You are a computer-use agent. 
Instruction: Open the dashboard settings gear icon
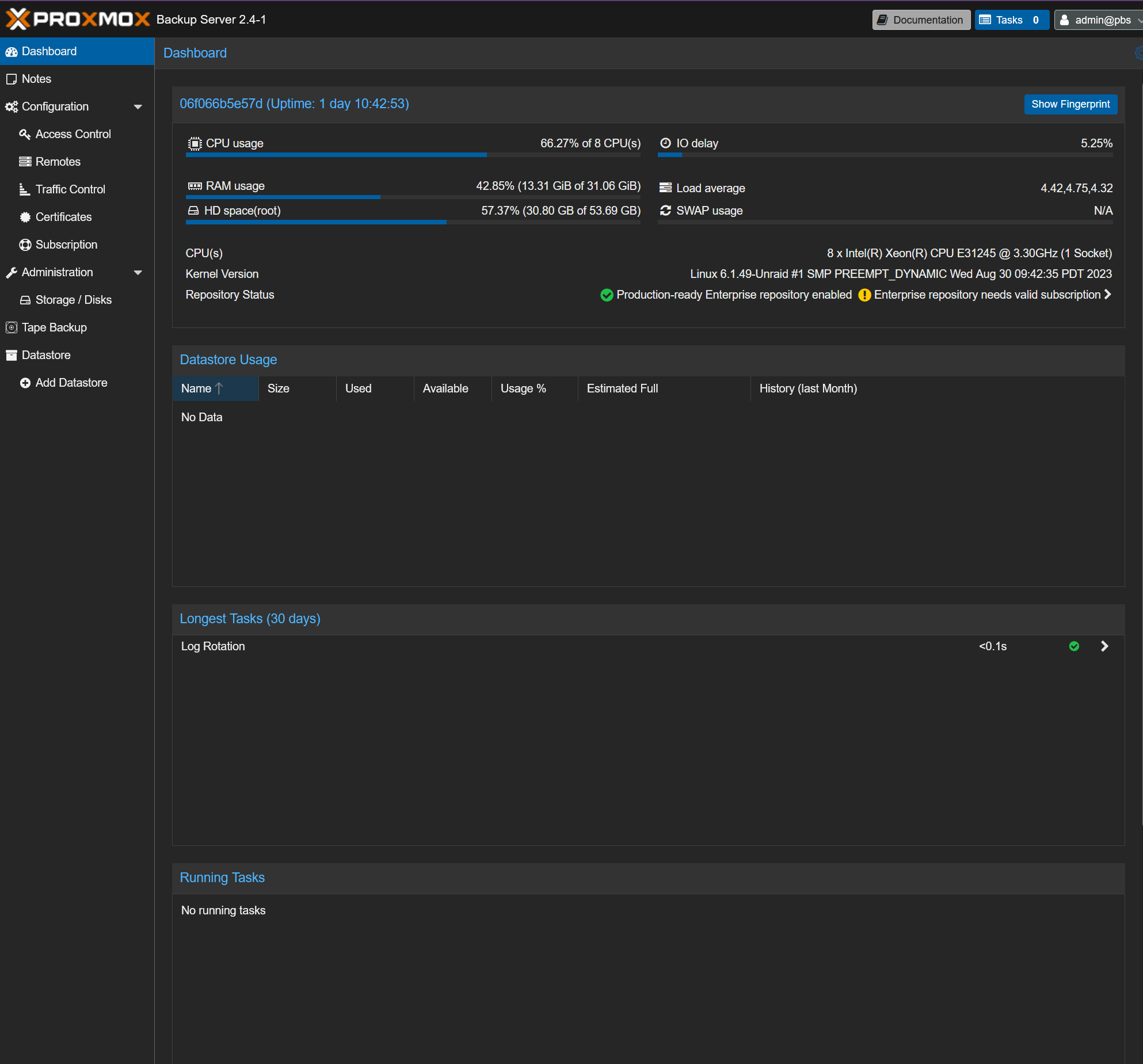[1138, 53]
